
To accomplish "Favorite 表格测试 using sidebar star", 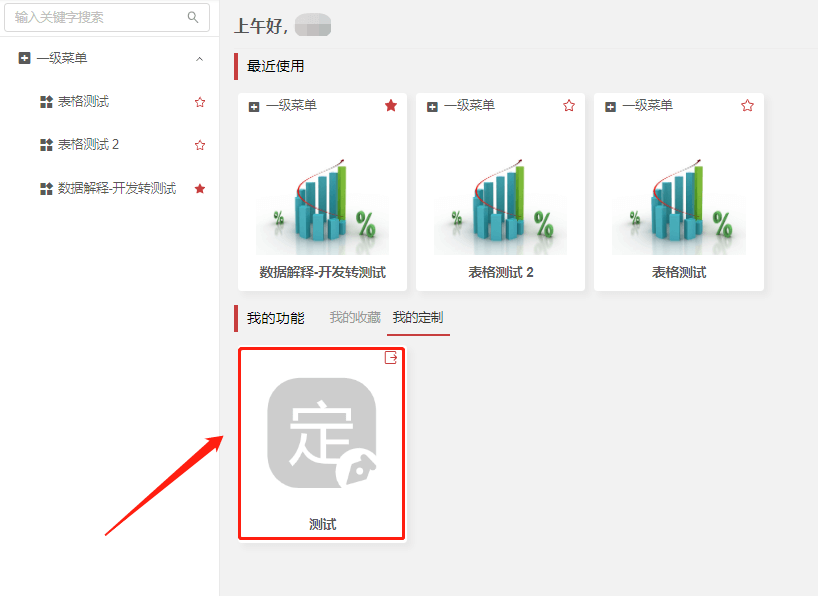I will [x=200, y=102].
